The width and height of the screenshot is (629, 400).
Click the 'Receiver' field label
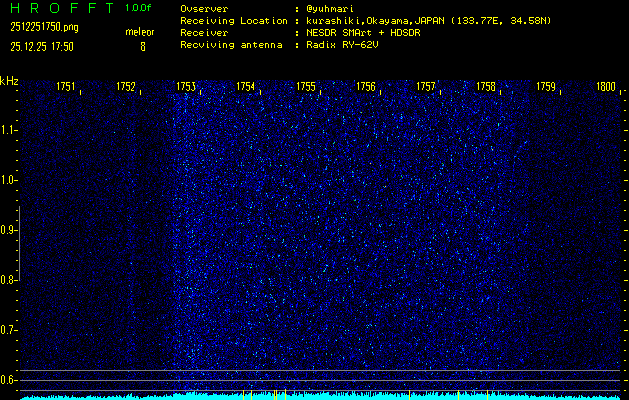click(x=204, y=33)
